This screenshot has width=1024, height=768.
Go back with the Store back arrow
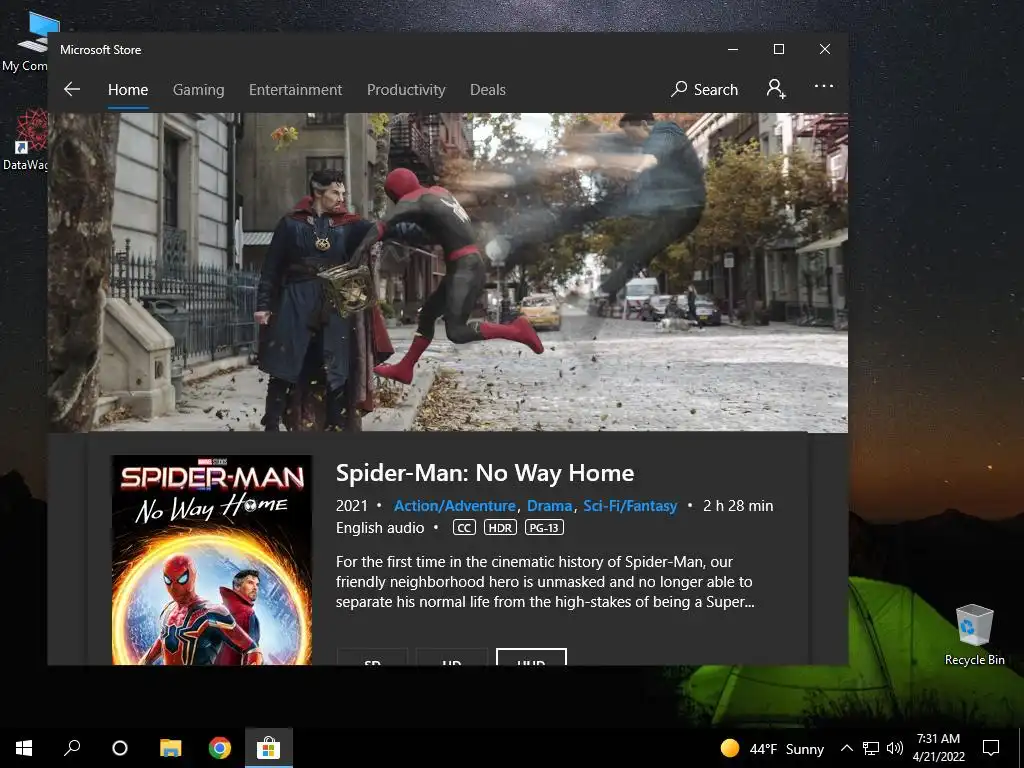coord(72,89)
